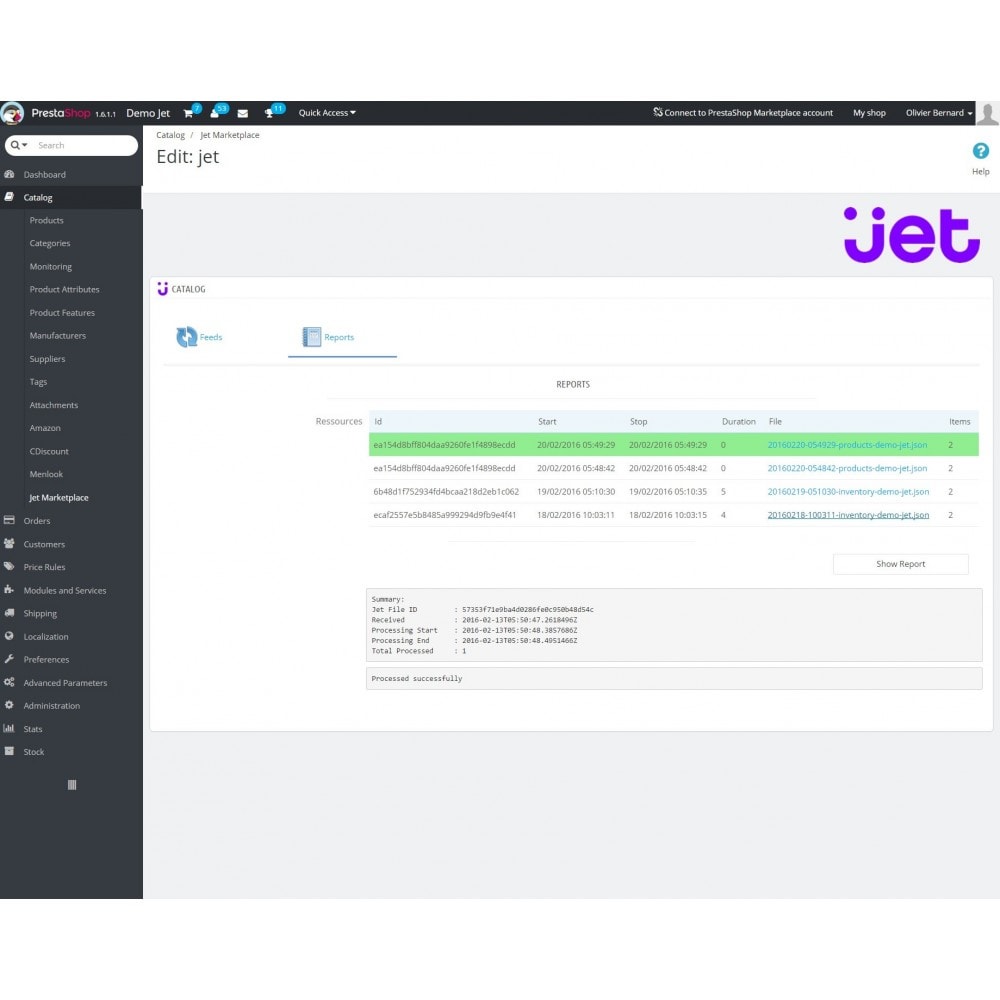
Task: Open the shopping cart notifications icon
Action: 189,114
